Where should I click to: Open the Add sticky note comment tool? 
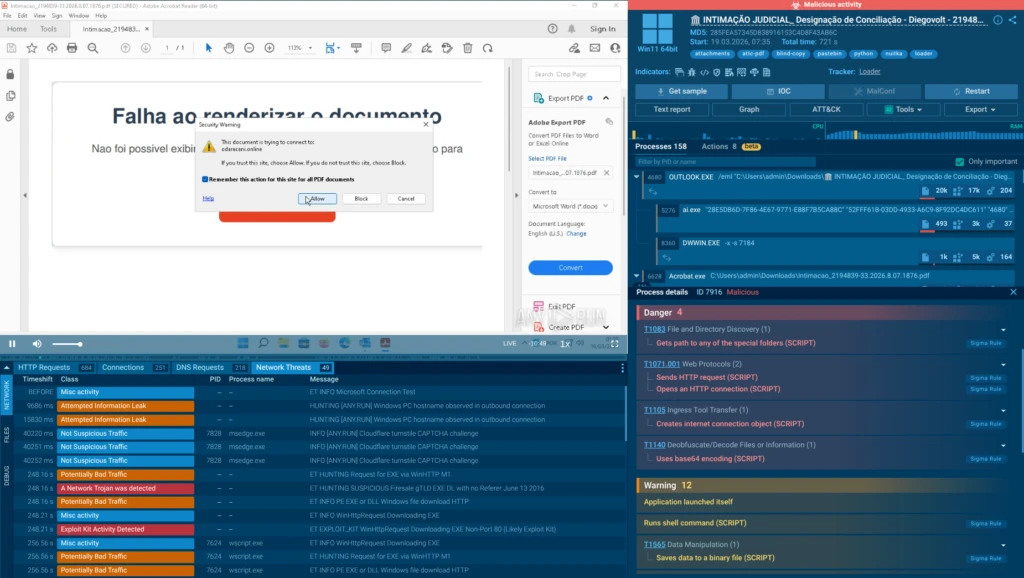[x=385, y=48]
